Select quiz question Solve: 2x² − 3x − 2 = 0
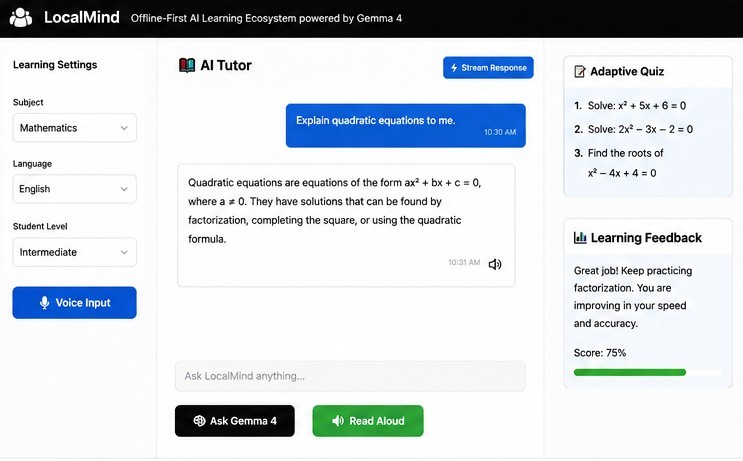The image size is (743, 461). pyautogui.click(x=634, y=129)
